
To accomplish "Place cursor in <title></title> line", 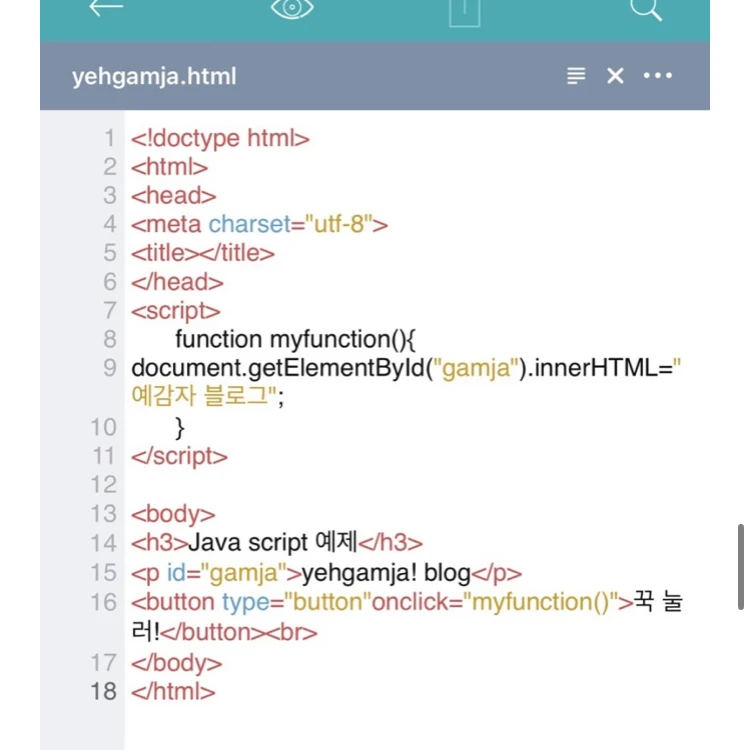I will click(203, 253).
